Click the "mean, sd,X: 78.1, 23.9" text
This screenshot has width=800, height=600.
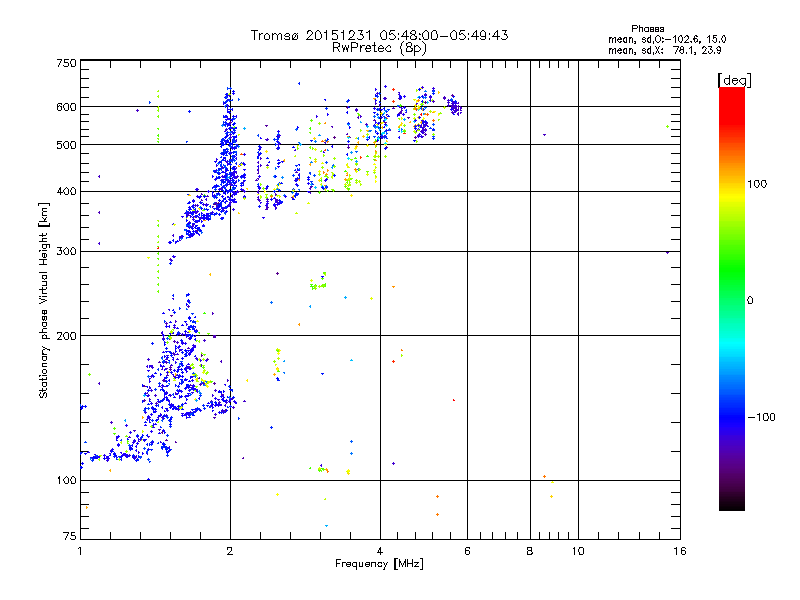[664, 51]
